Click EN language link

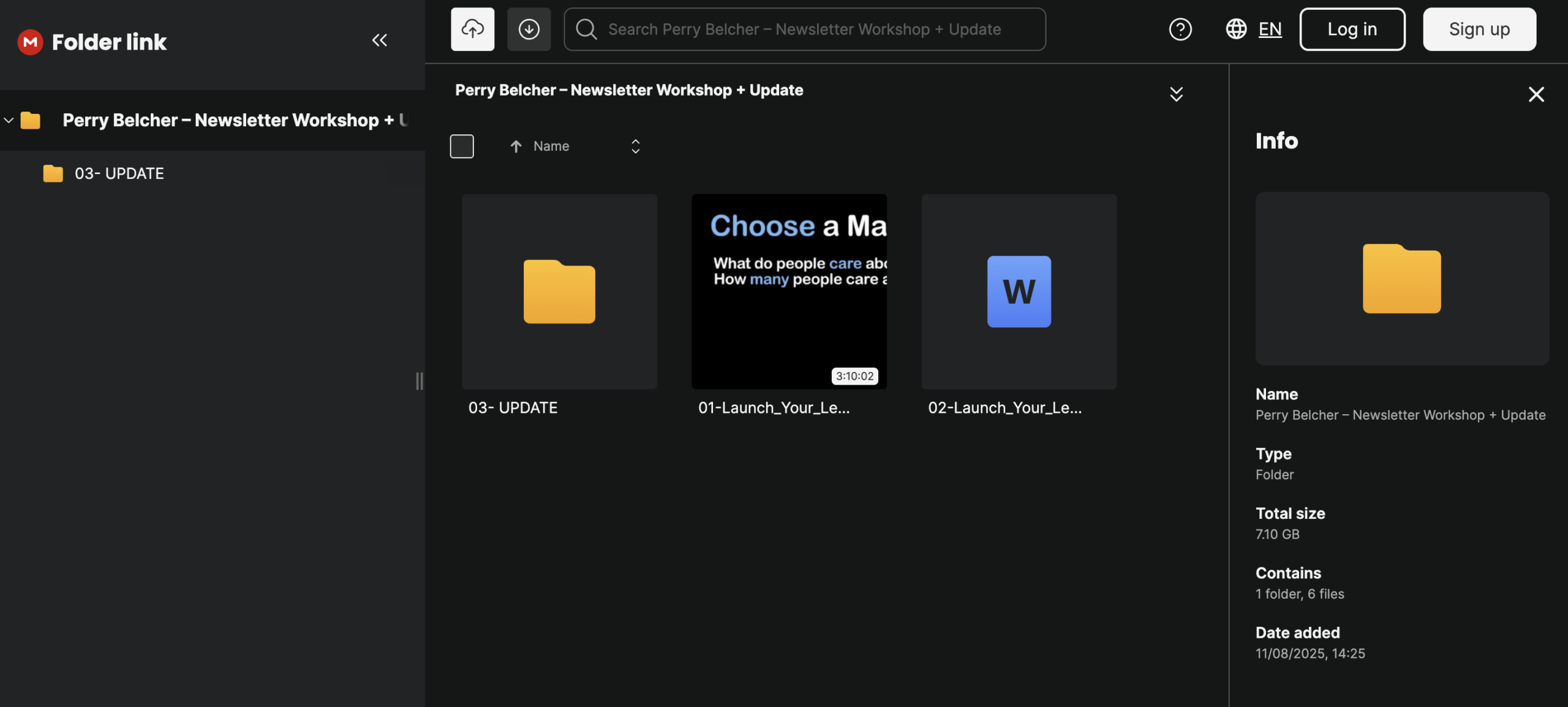tap(1270, 29)
